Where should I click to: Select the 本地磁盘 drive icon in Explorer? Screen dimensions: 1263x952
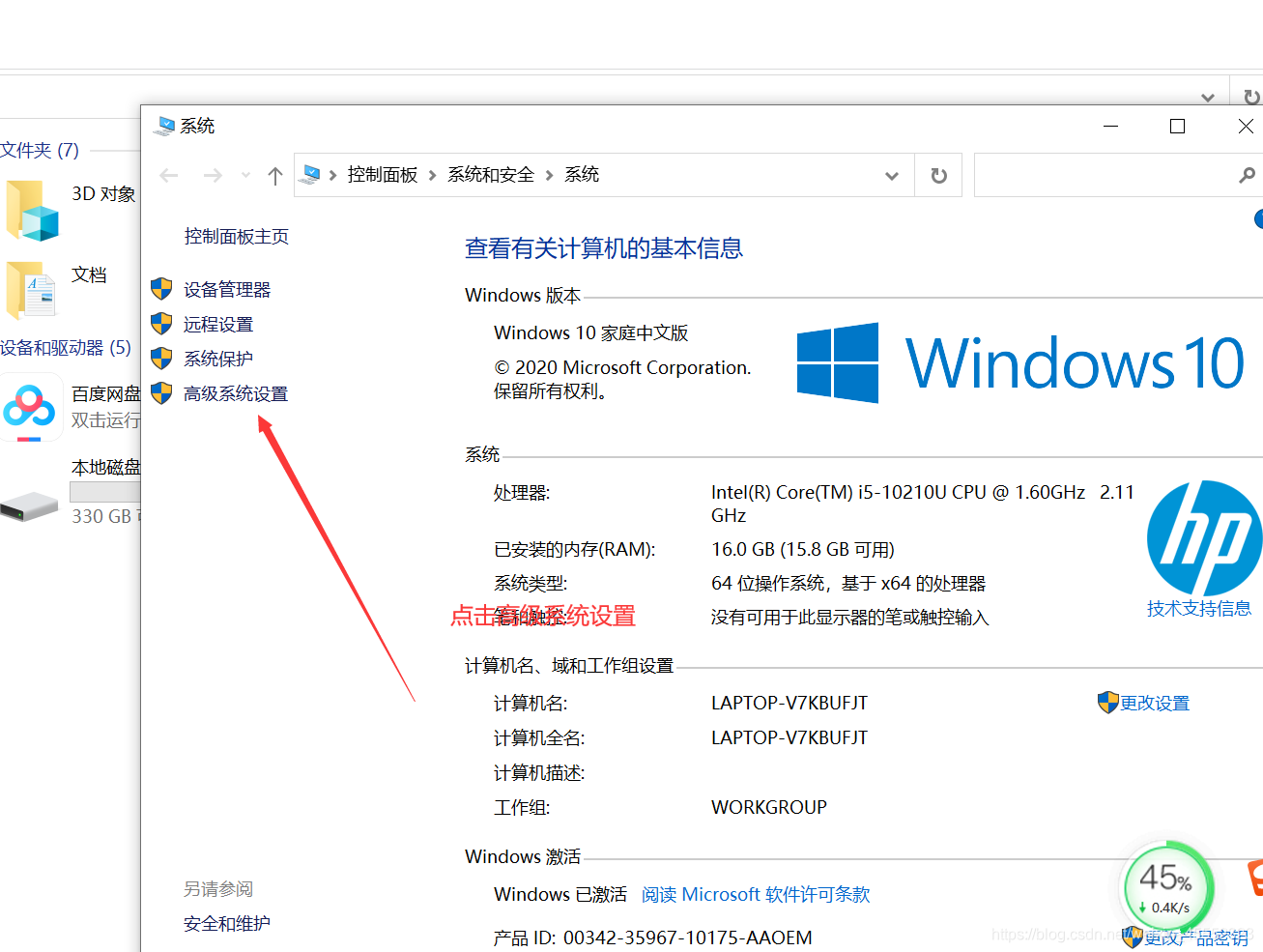pos(30,505)
